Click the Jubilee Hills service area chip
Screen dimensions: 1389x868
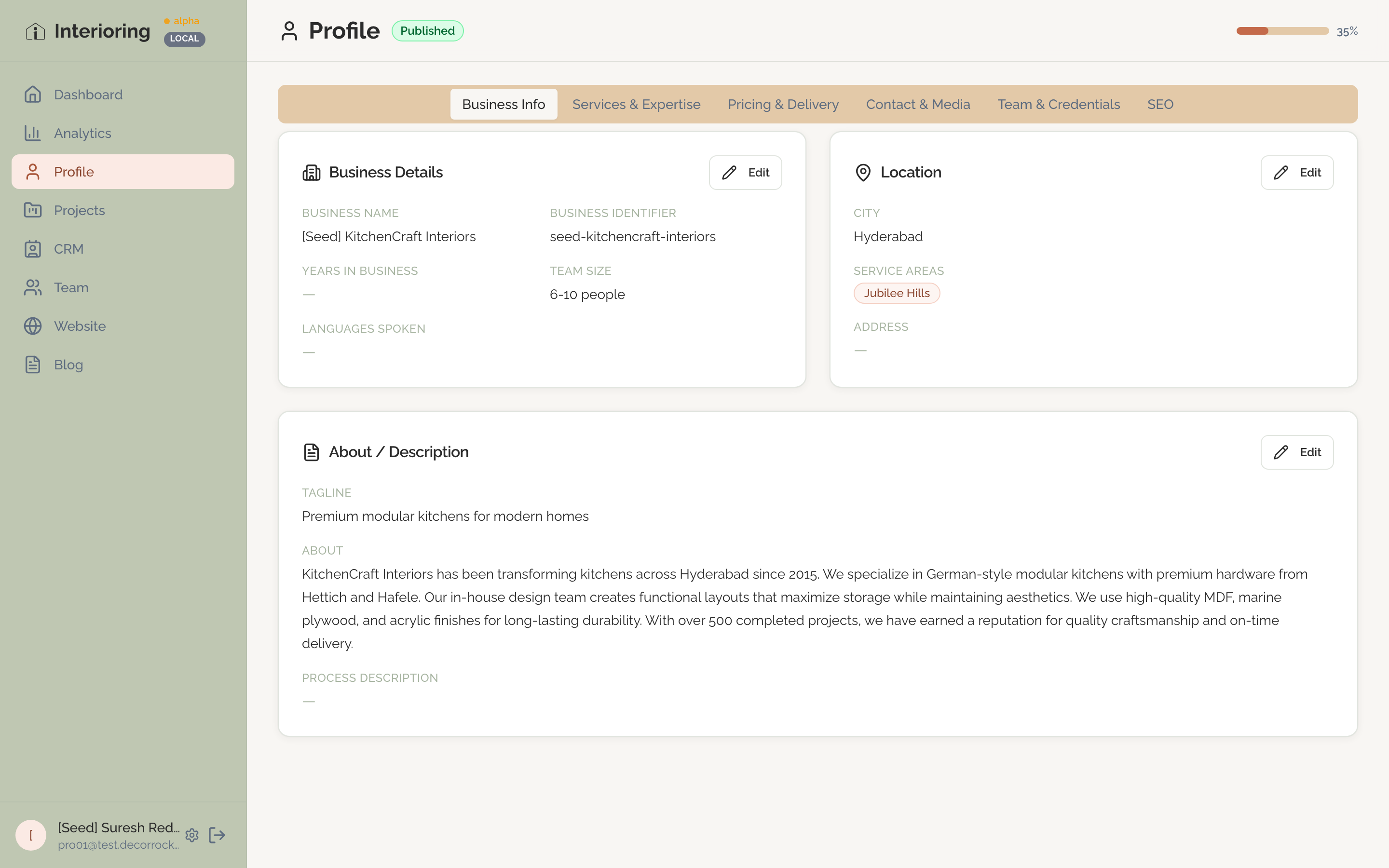(897, 293)
